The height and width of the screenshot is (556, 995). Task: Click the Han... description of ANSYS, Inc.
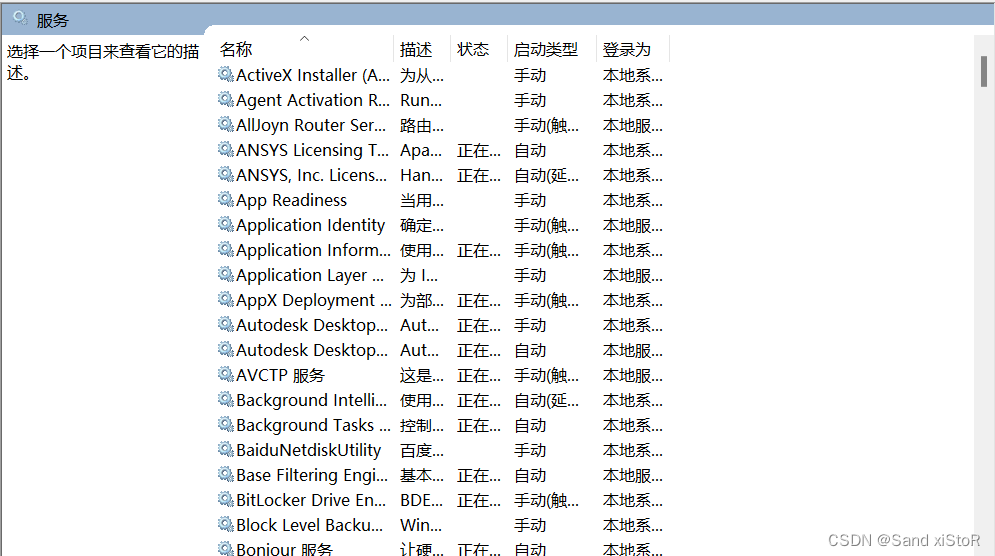[x=421, y=175]
